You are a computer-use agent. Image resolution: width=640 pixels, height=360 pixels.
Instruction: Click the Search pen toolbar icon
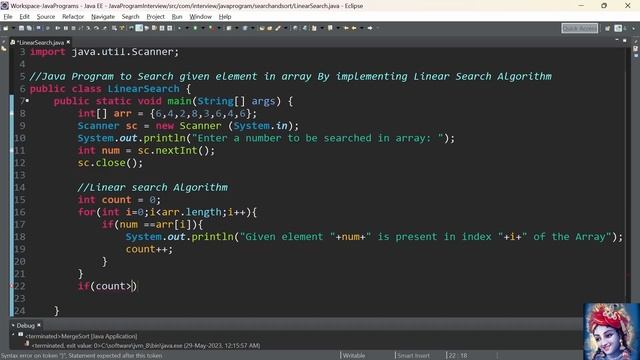click(x=278, y=28)
